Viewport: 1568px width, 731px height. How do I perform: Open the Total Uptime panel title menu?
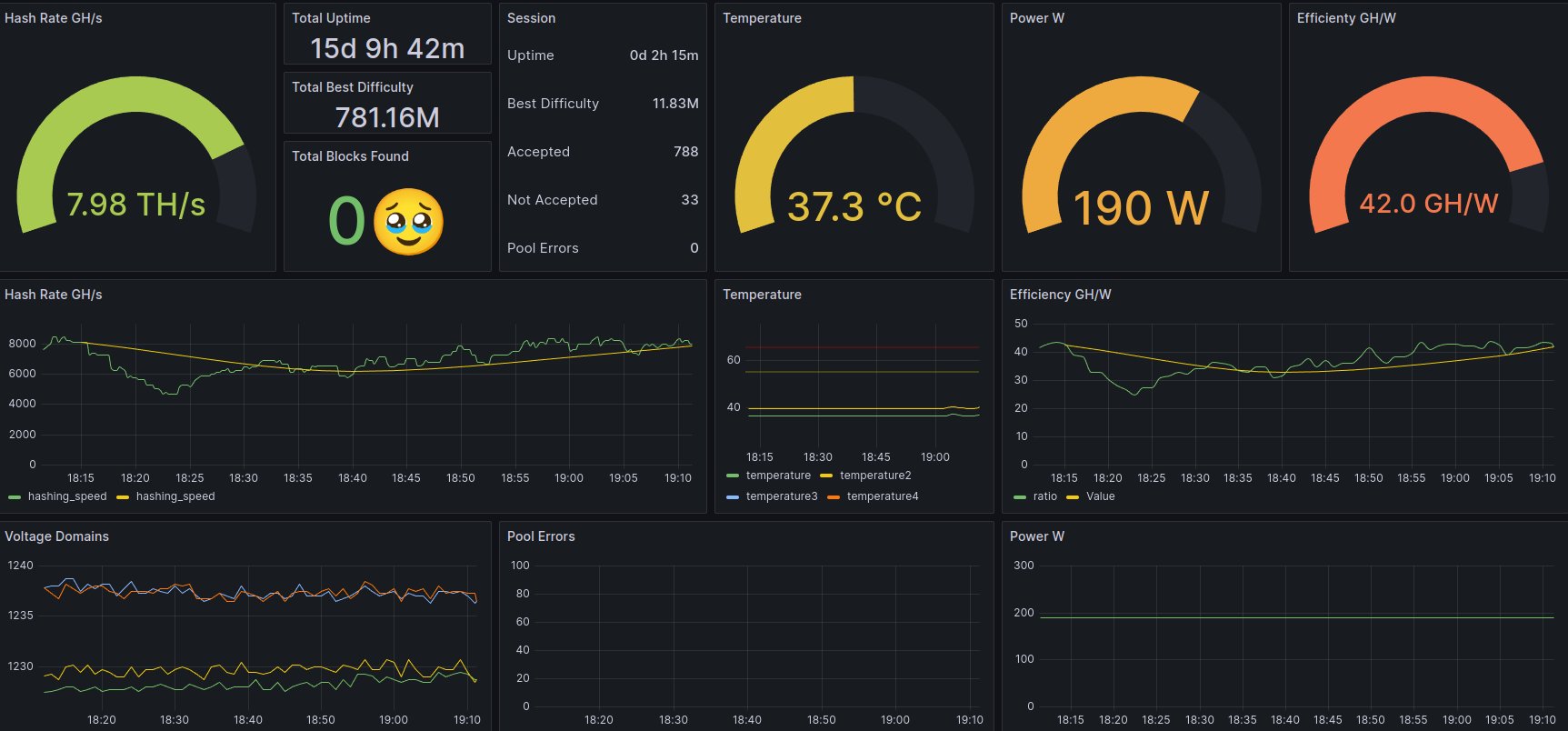click(x=331, y=18)
